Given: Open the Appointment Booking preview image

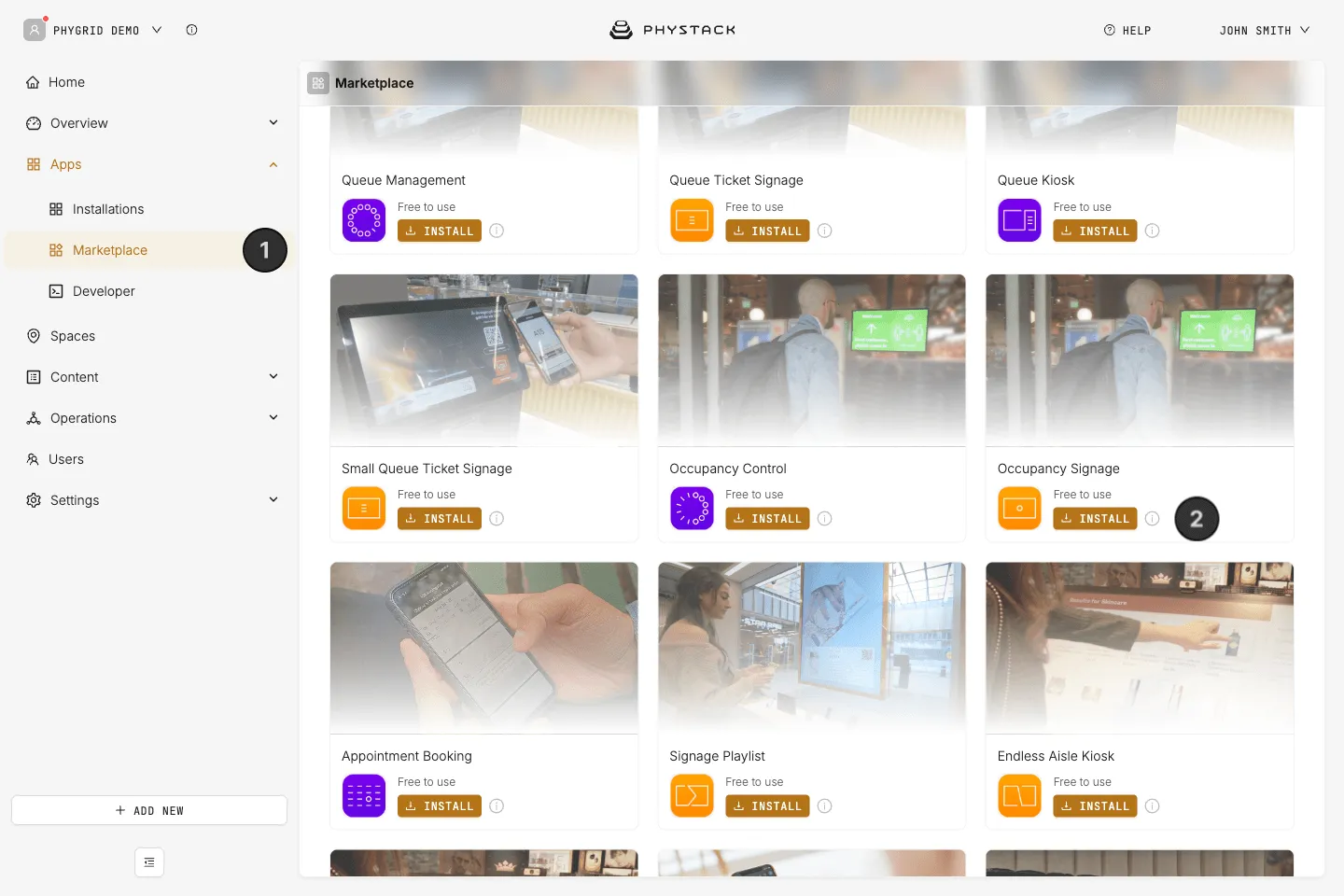Looking at the screenshot, I should [x=484, y=648].
